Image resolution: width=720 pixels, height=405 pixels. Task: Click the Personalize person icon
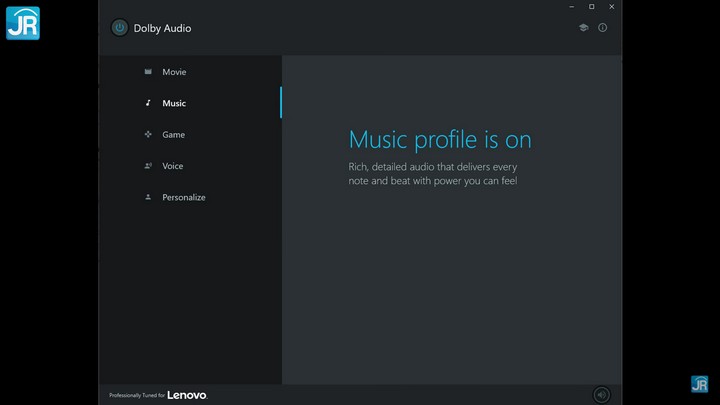pos(148,197)
